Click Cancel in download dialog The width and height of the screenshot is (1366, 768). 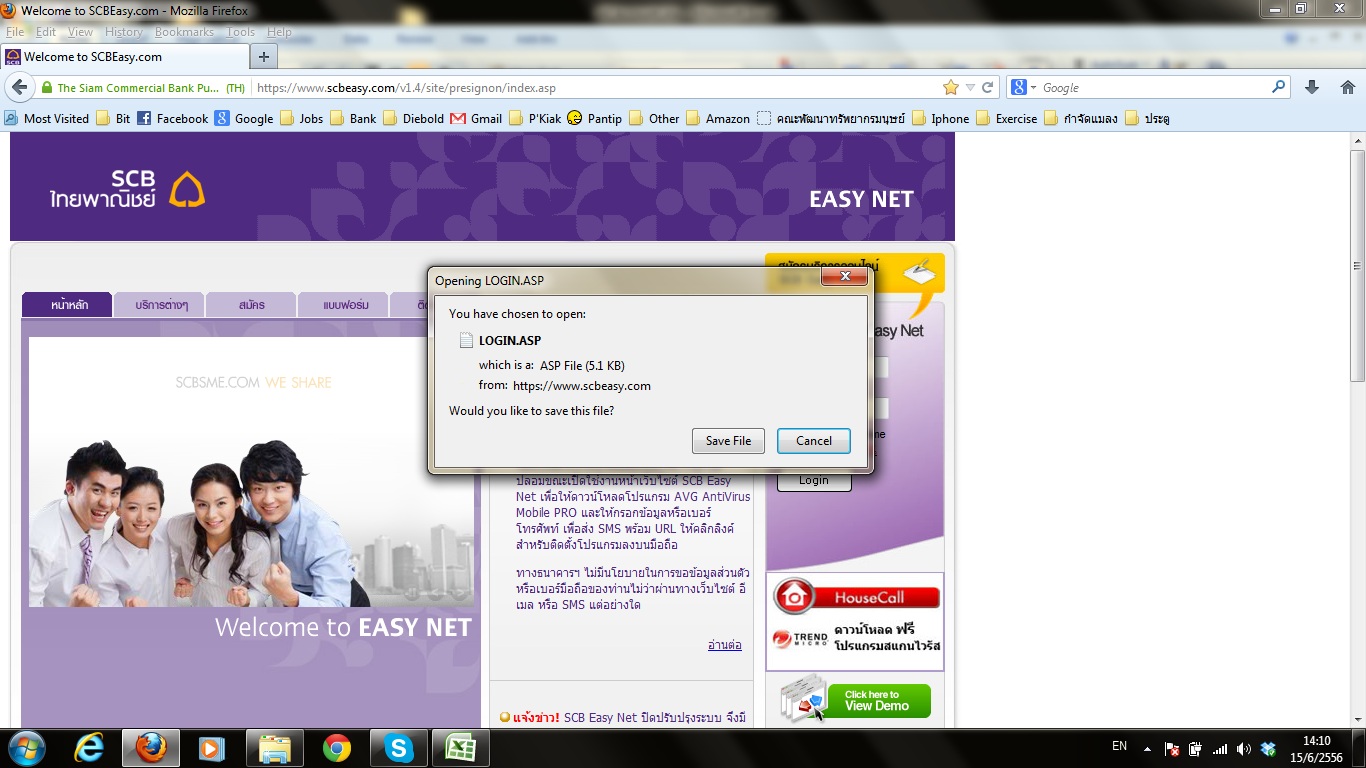click(x=814, y=441)
